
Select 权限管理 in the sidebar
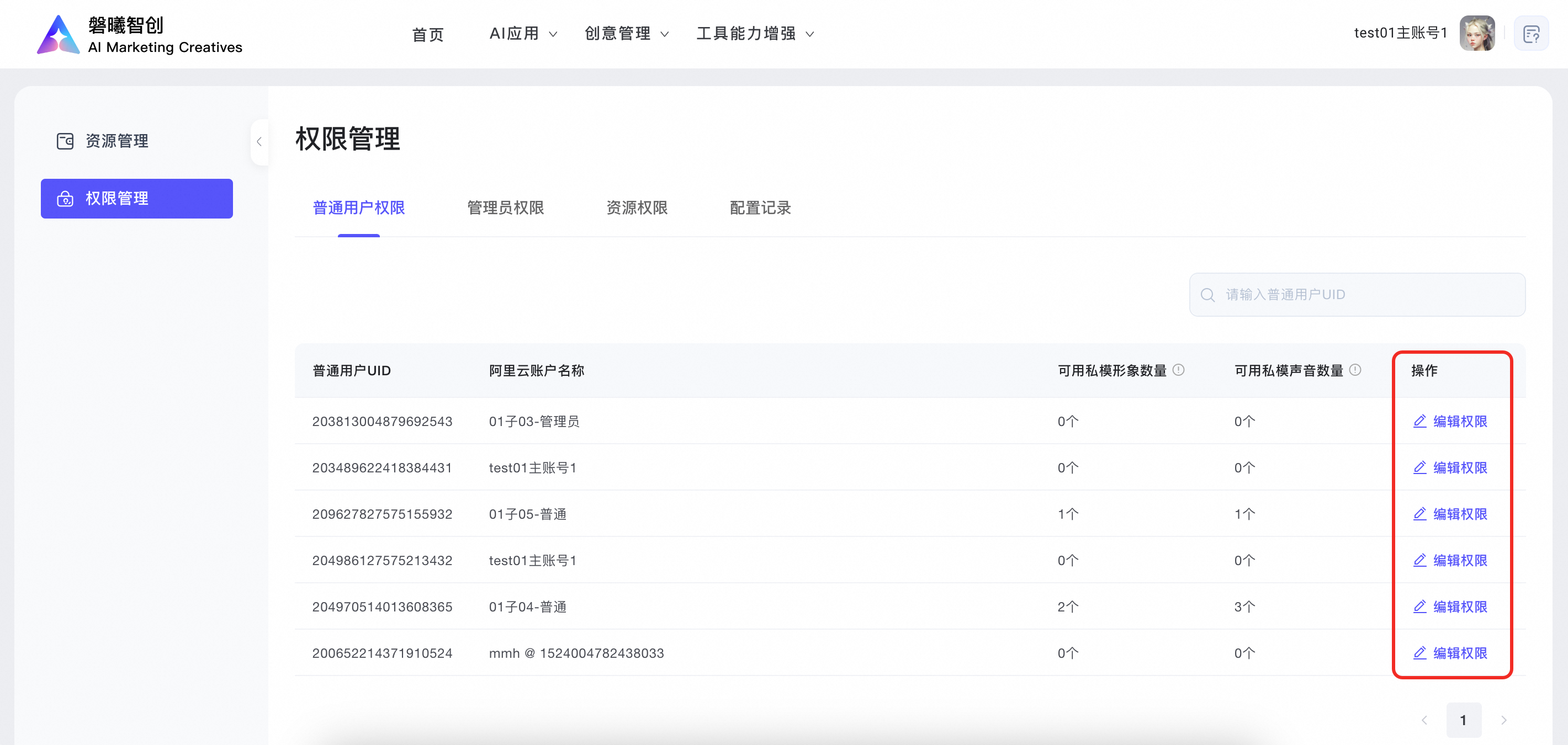pos(136,198)
